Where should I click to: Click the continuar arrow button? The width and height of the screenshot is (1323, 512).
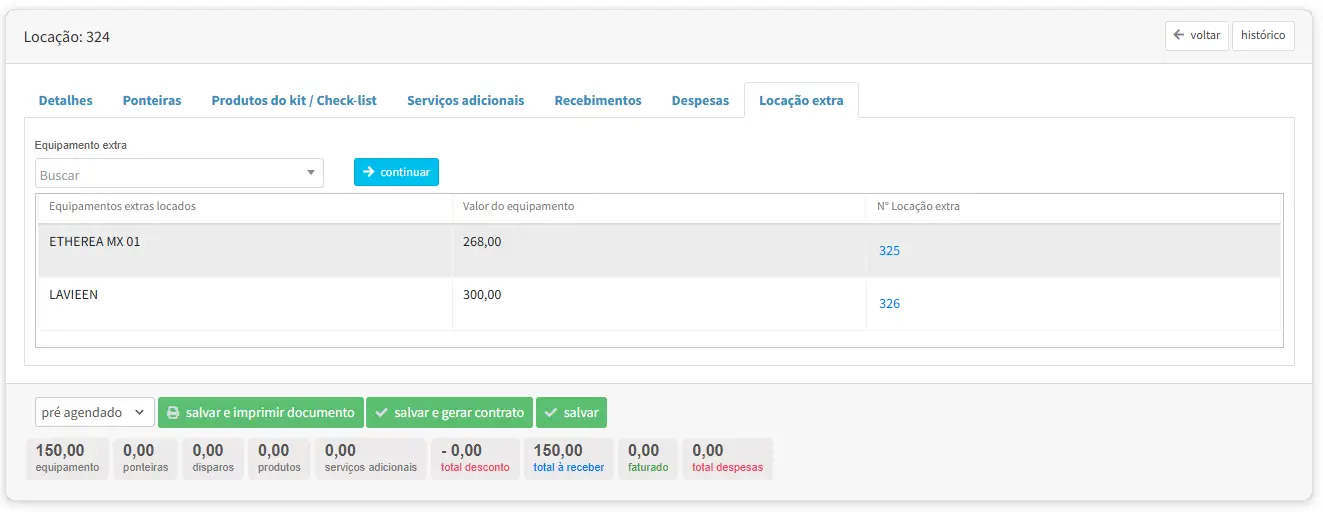click(396, 172)
